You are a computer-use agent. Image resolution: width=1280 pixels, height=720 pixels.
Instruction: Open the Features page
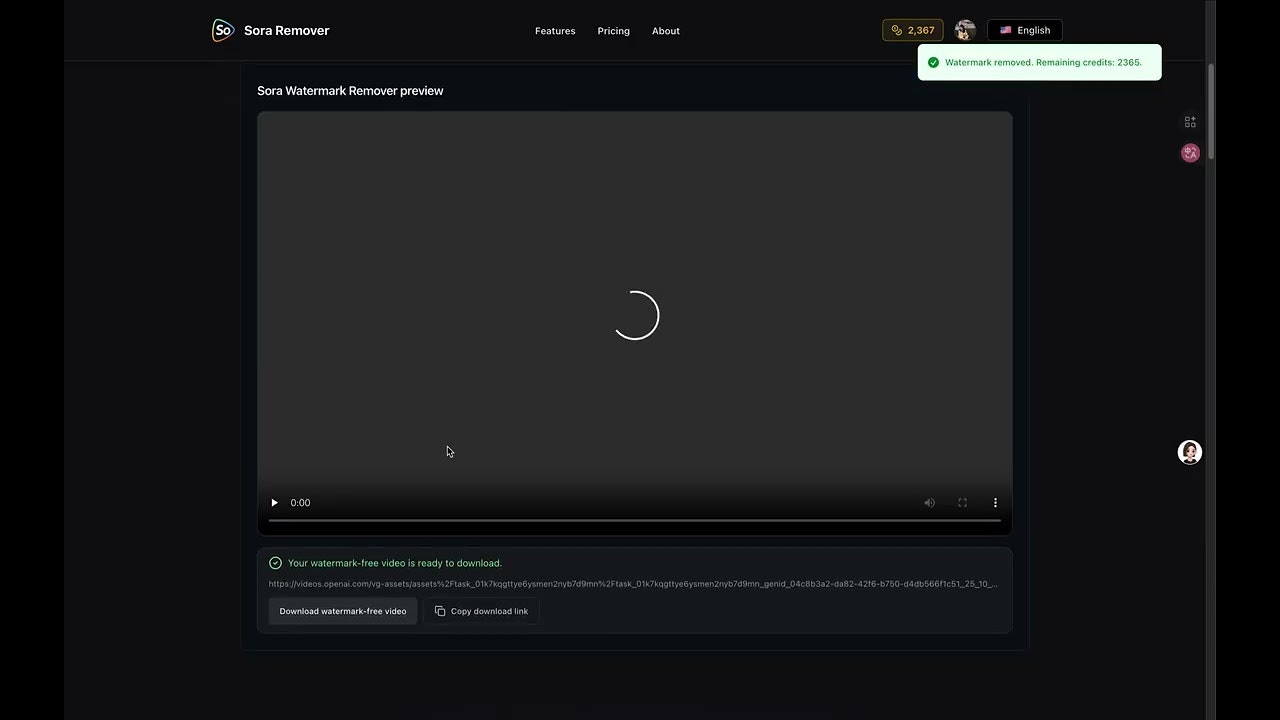click(555, 31)
